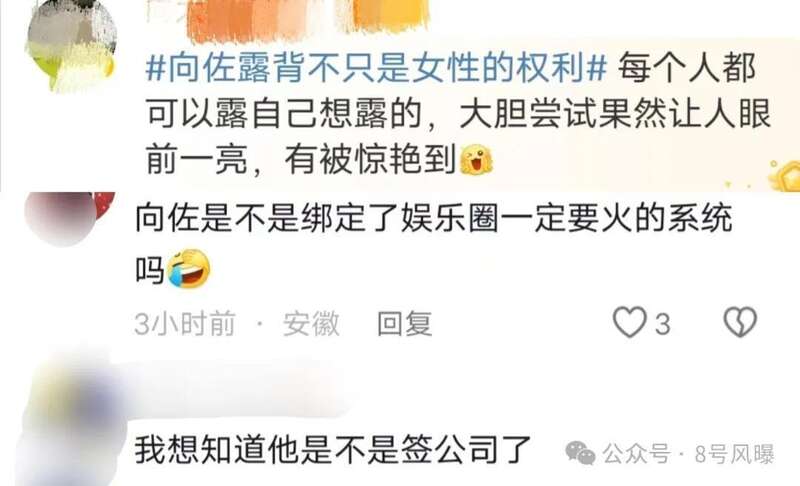Screen dimensions: 800x486
Task: Open hashtag #向佐露背不只是女性的权利#
Action: (x=376, y=68)
